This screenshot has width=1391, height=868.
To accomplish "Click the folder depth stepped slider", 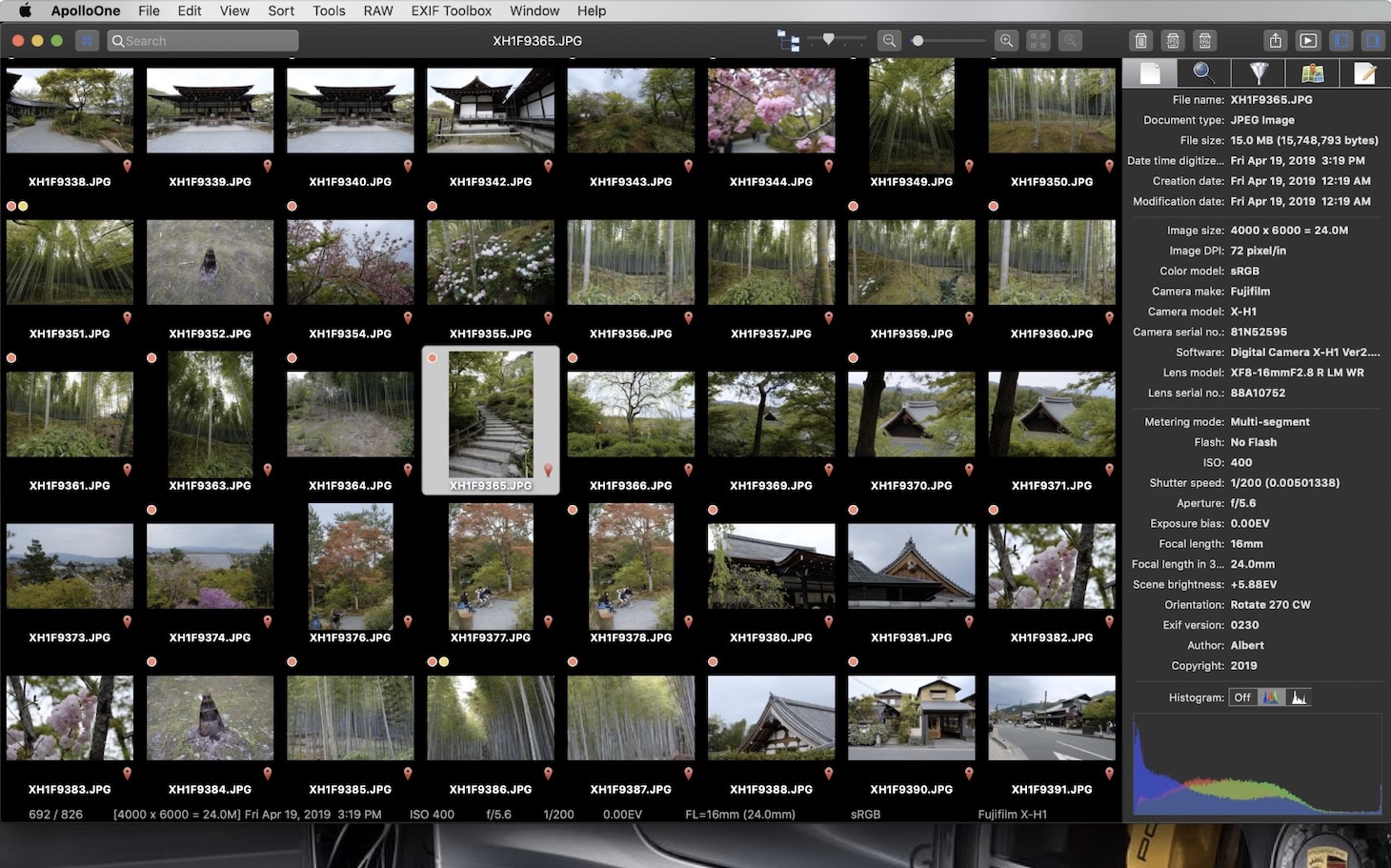I will [837, 40].
